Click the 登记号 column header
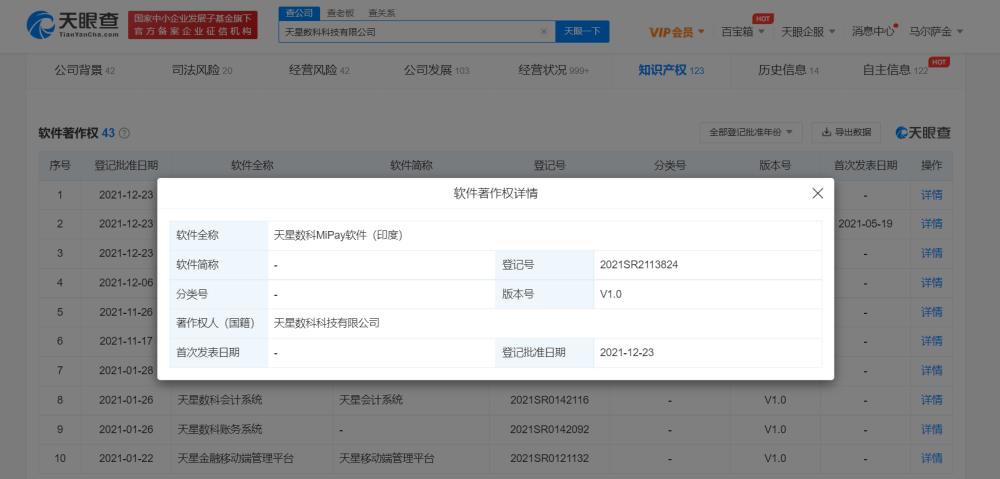This screenshot has width=1000, height=479. (549, 165)
